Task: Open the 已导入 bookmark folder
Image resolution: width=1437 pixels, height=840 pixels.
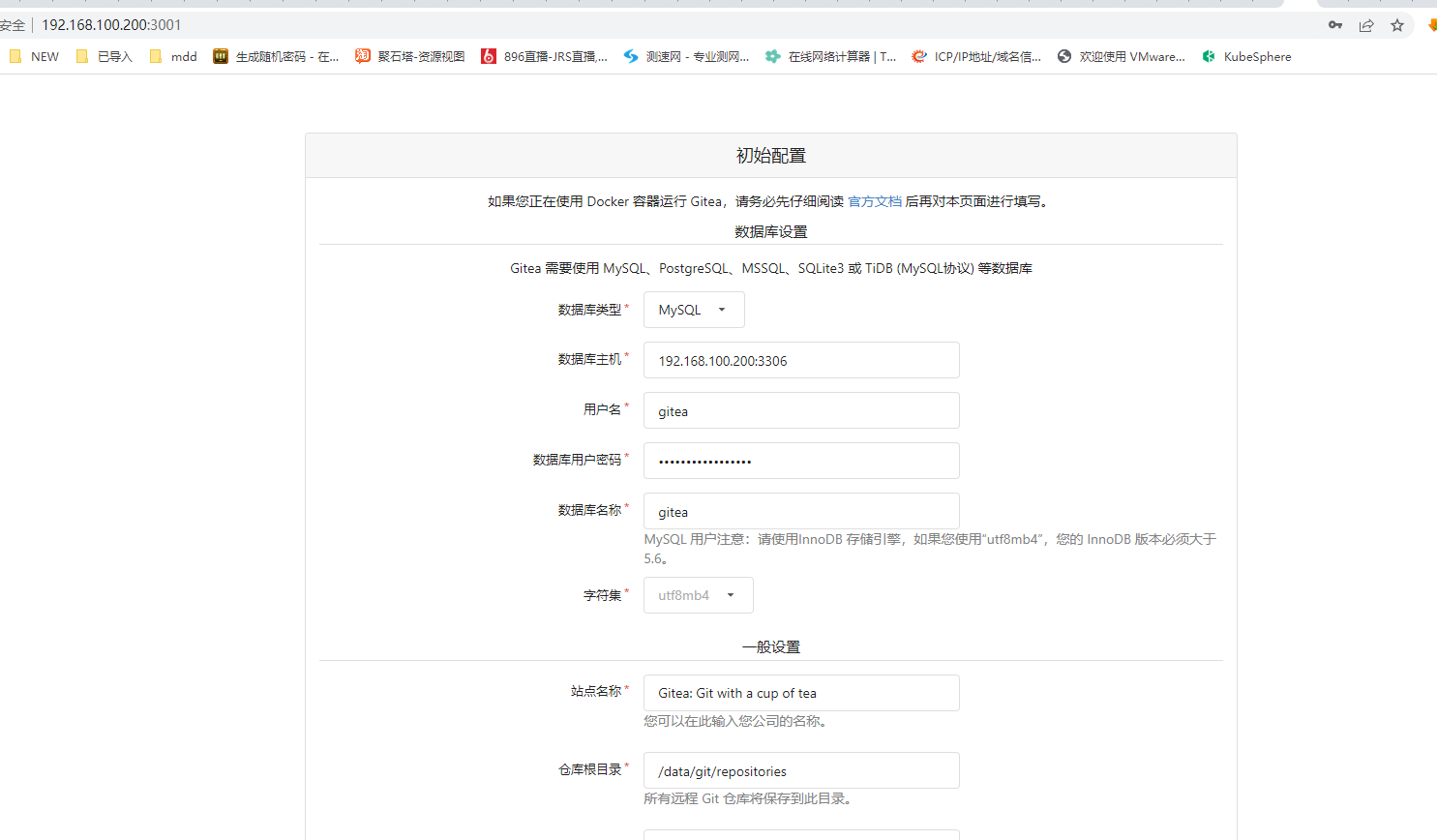Action: 104,56
